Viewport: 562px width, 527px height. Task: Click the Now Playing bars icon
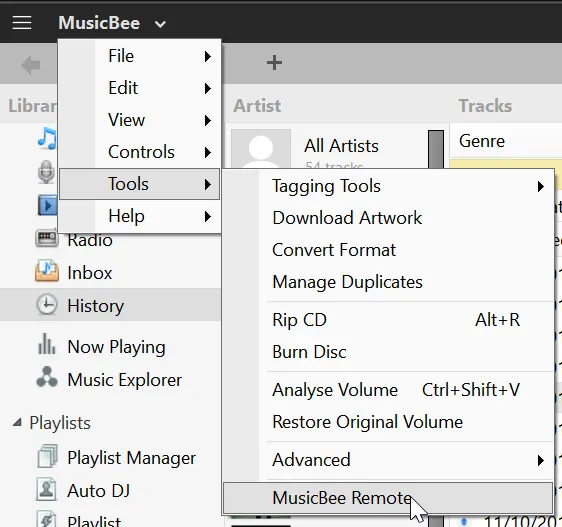(47, 343)
